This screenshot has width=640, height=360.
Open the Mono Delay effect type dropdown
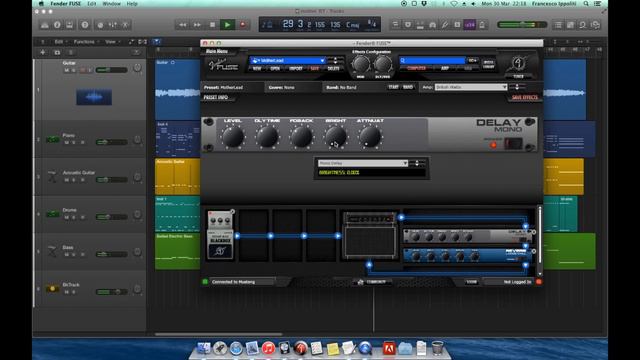coord(362,163)
